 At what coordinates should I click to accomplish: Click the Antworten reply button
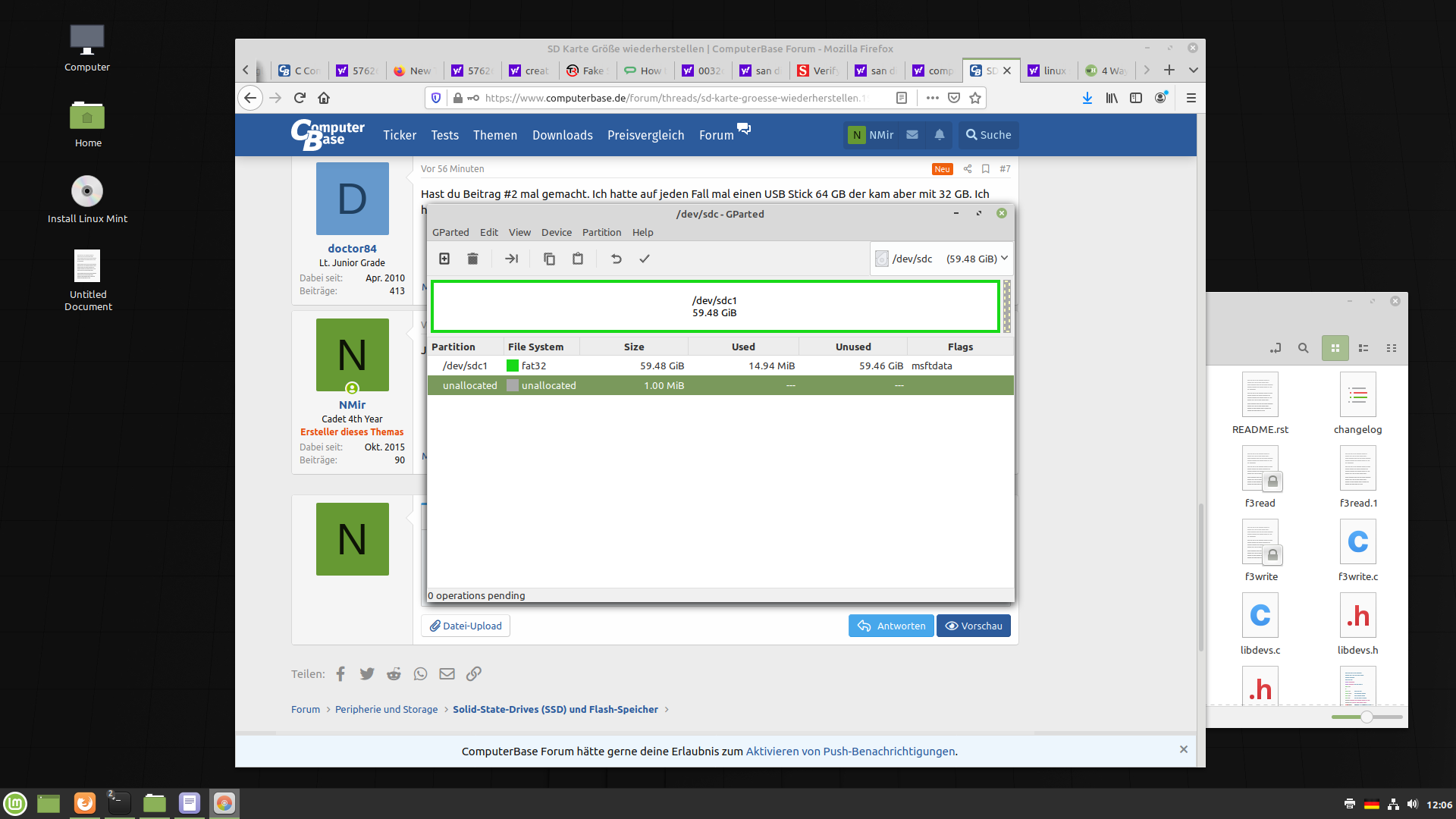click(x=891, y=626)
